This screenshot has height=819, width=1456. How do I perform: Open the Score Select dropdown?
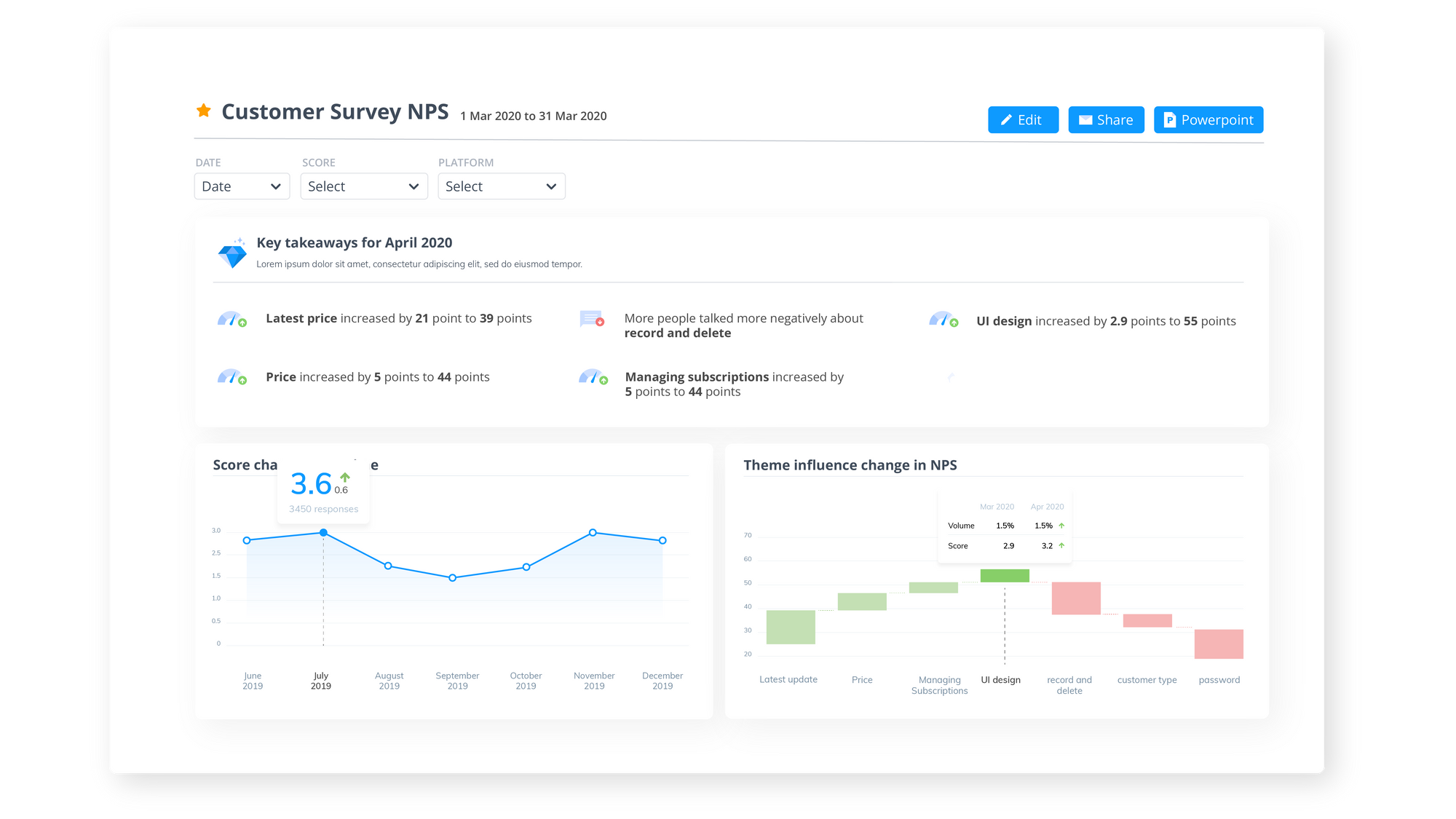pyautogui.click(x=364, y=186)
